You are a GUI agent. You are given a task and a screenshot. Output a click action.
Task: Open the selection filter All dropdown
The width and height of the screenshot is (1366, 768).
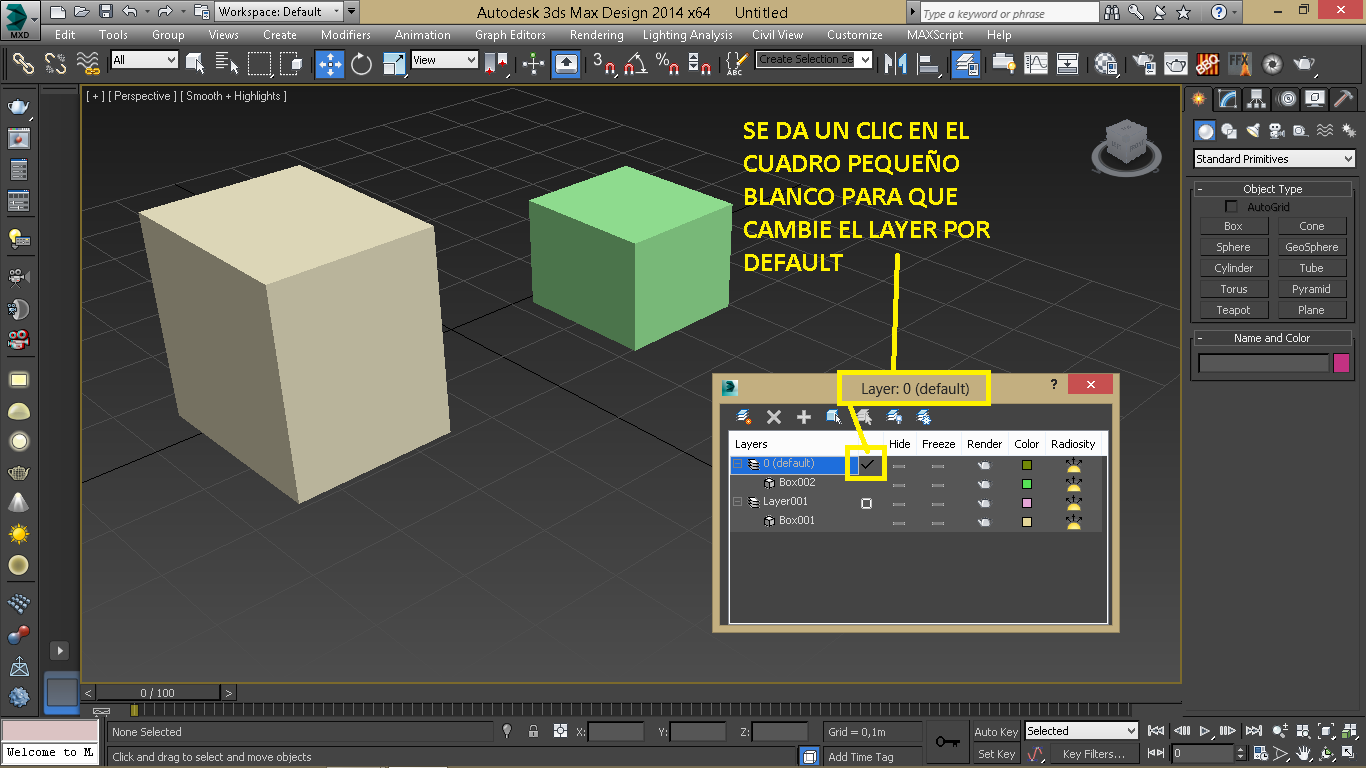144,60
